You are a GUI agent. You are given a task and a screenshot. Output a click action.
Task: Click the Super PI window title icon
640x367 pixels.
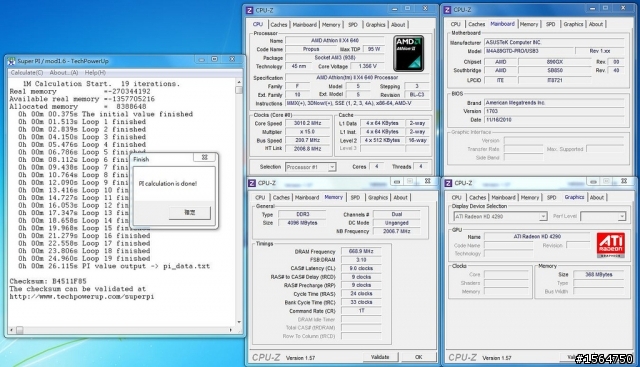(11, 61)
